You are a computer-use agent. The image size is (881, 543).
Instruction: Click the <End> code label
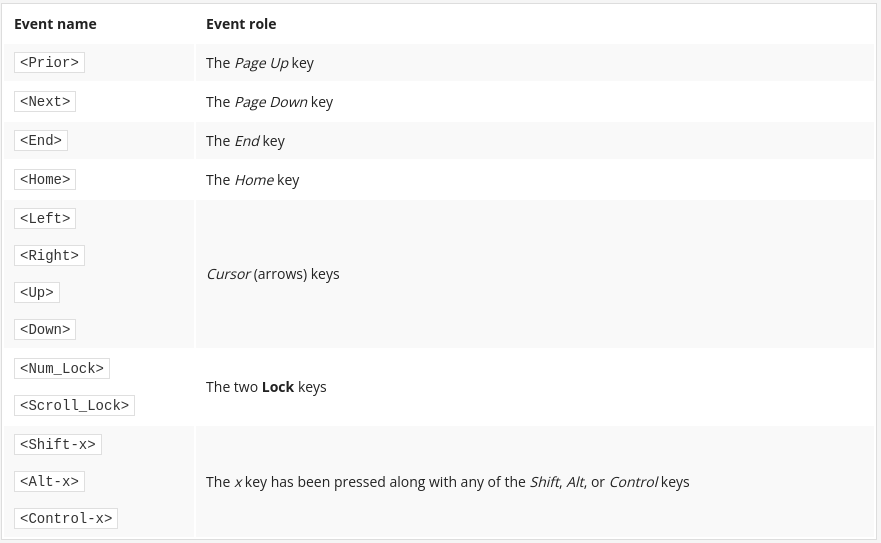pos(41,141)
